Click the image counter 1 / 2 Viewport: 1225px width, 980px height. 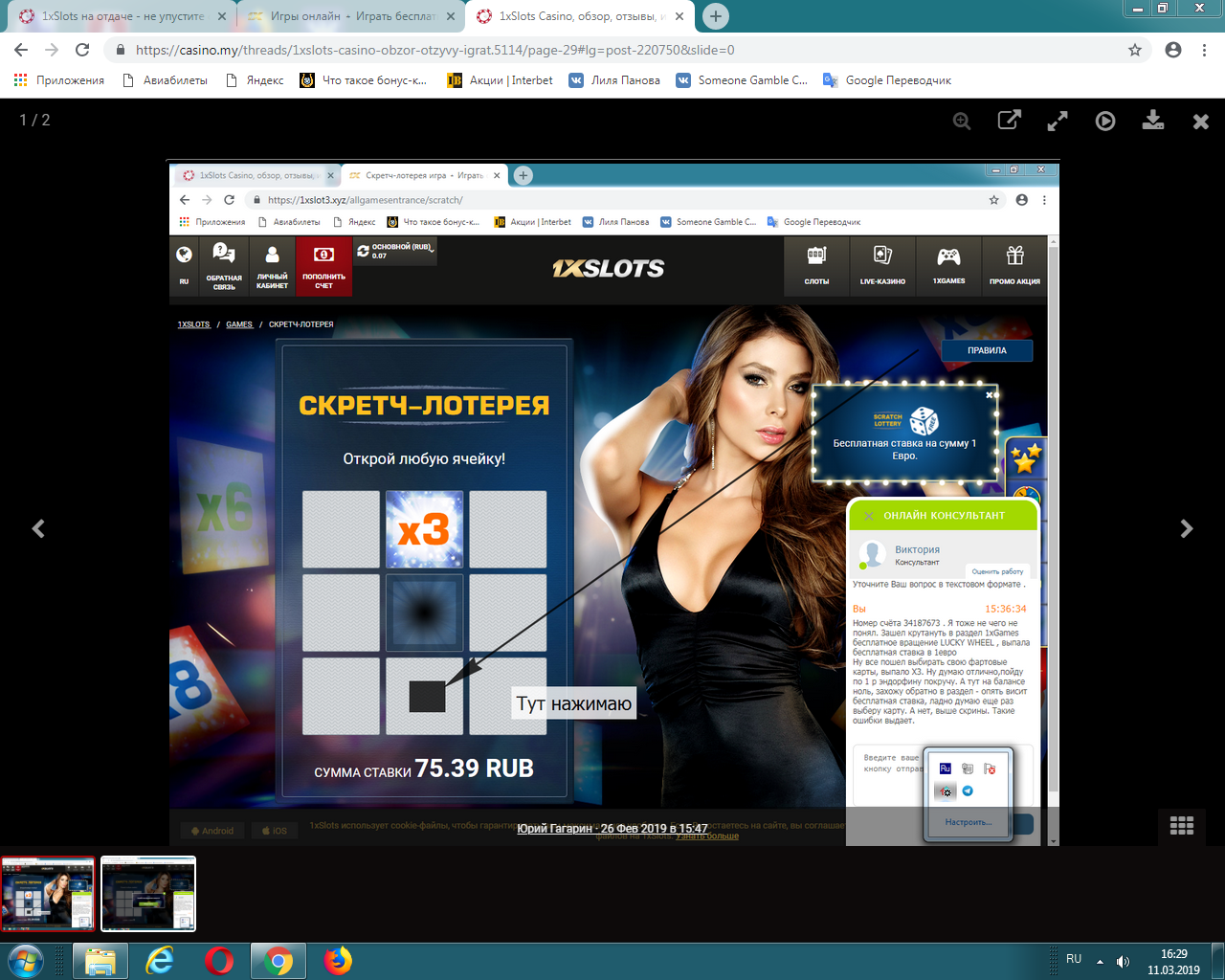(35, 120)
